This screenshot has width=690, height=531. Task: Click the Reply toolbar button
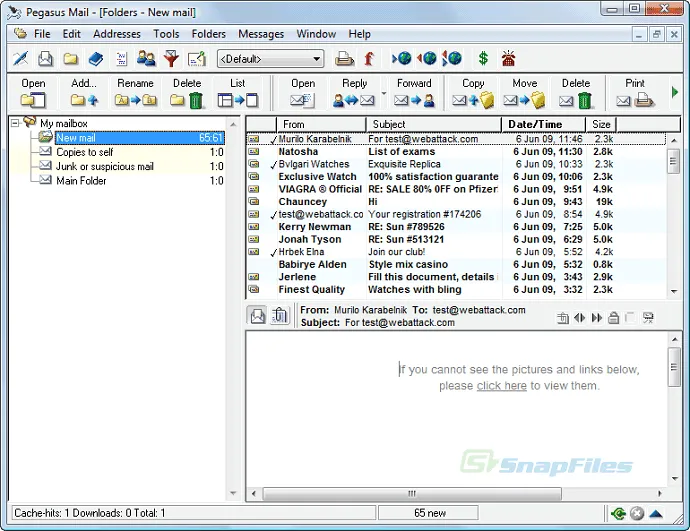(354, 92)
